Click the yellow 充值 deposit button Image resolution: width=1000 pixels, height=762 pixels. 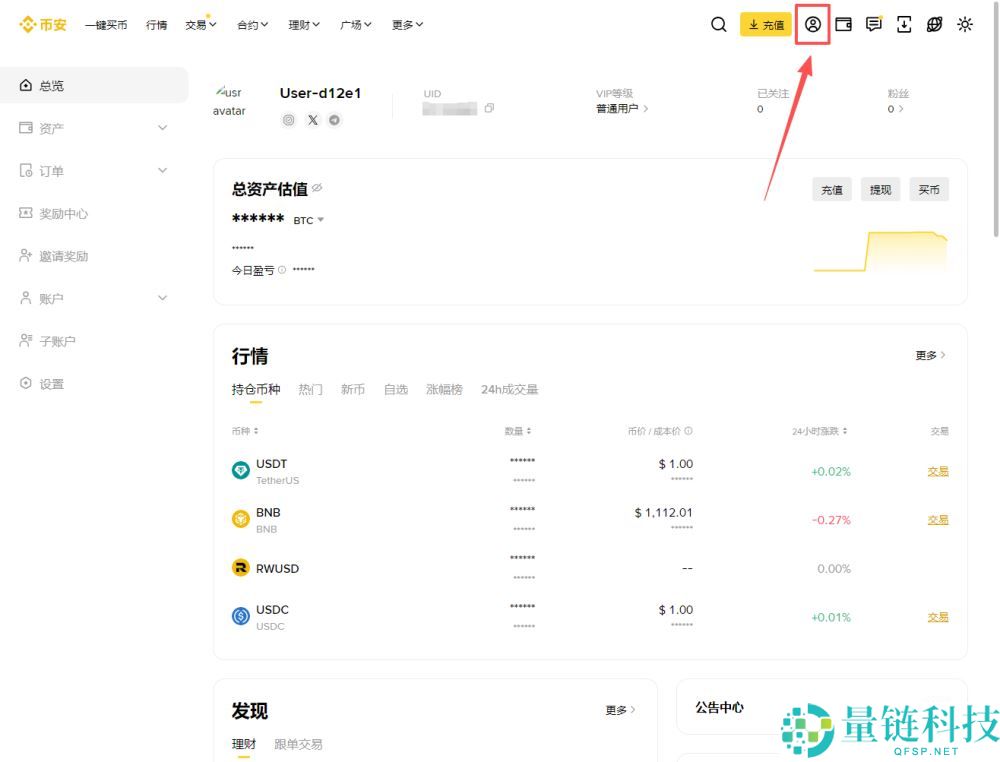pos(766,25)
